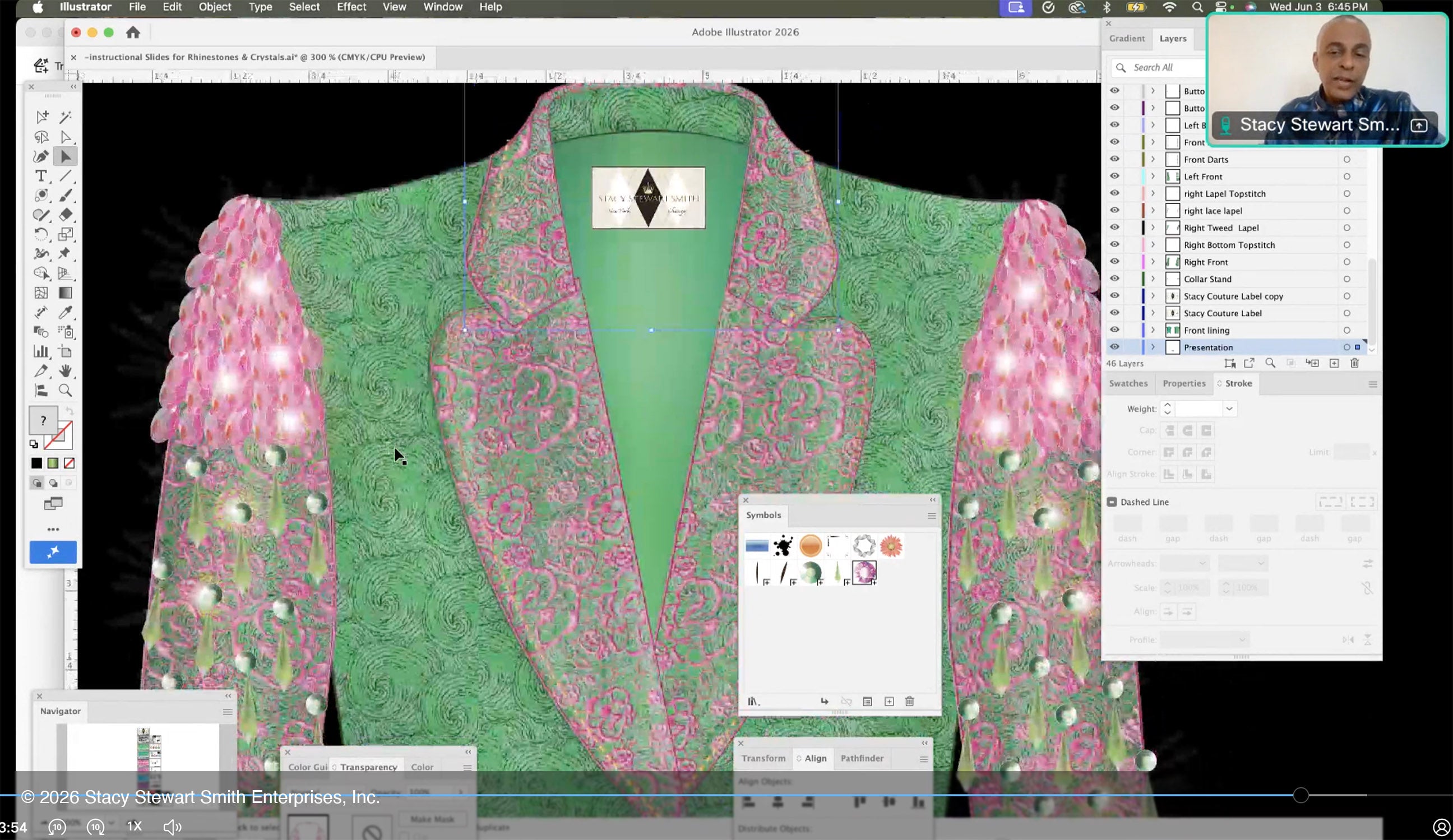Click the Artboard tool
The image size is (1453, 840).
tap(65, 351)
